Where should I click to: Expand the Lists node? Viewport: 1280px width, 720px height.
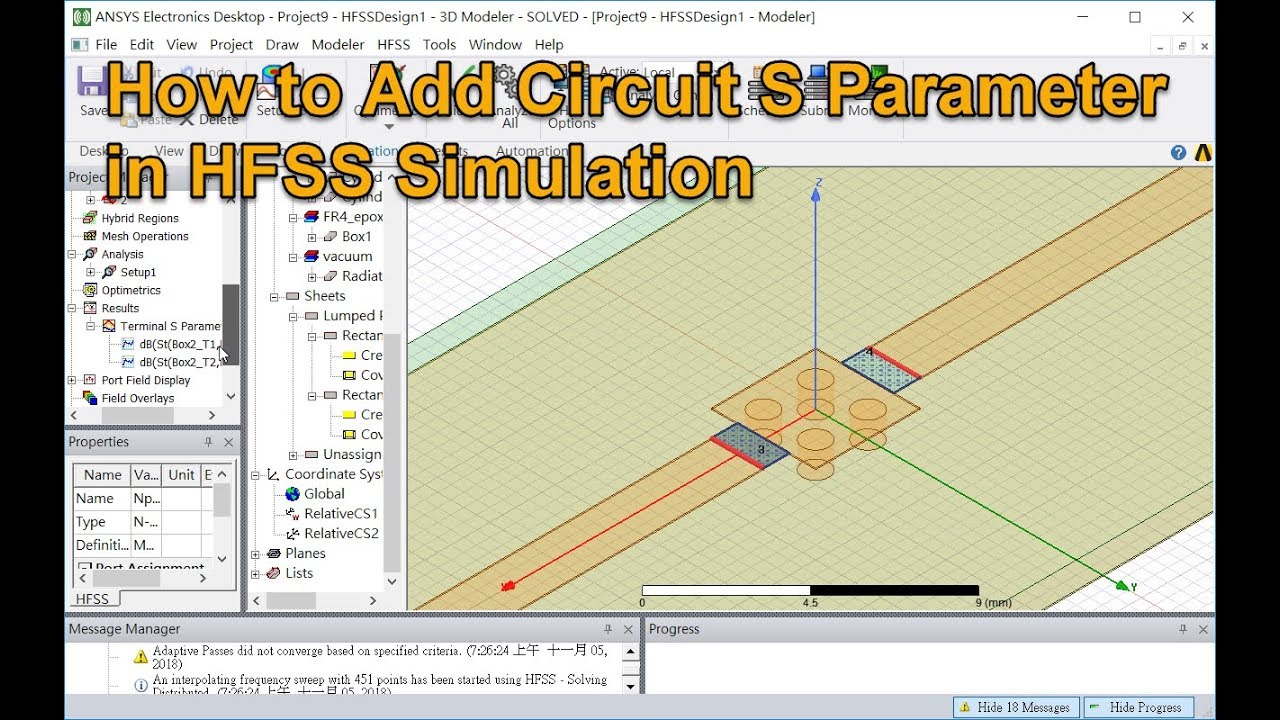click(x=255, y=574)
